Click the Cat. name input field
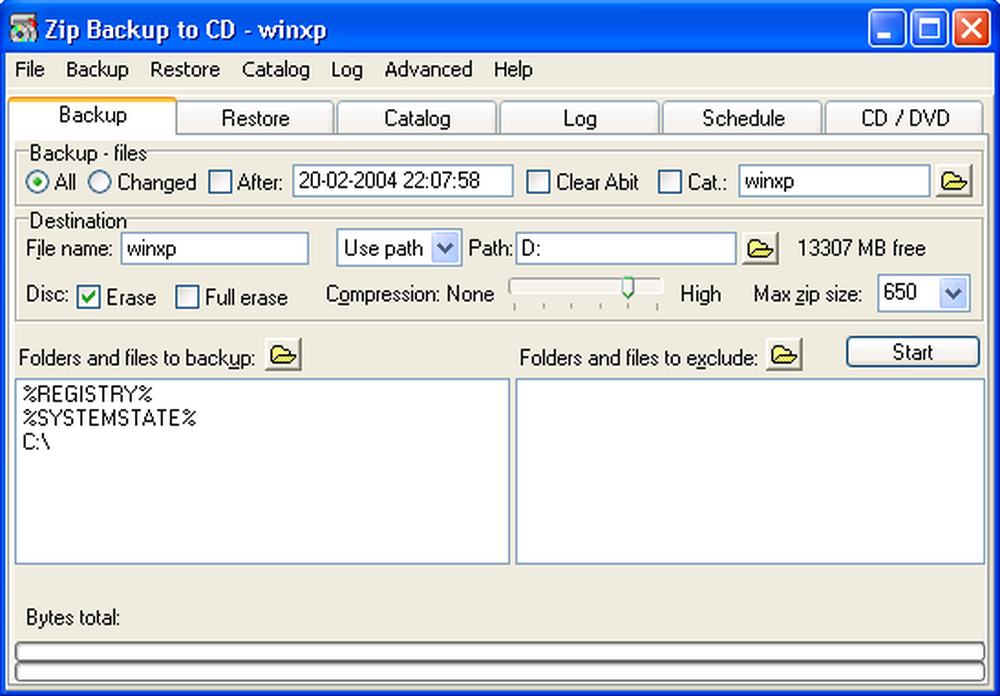The width and height of the screenshot is (1000, 696). point(834,181)
